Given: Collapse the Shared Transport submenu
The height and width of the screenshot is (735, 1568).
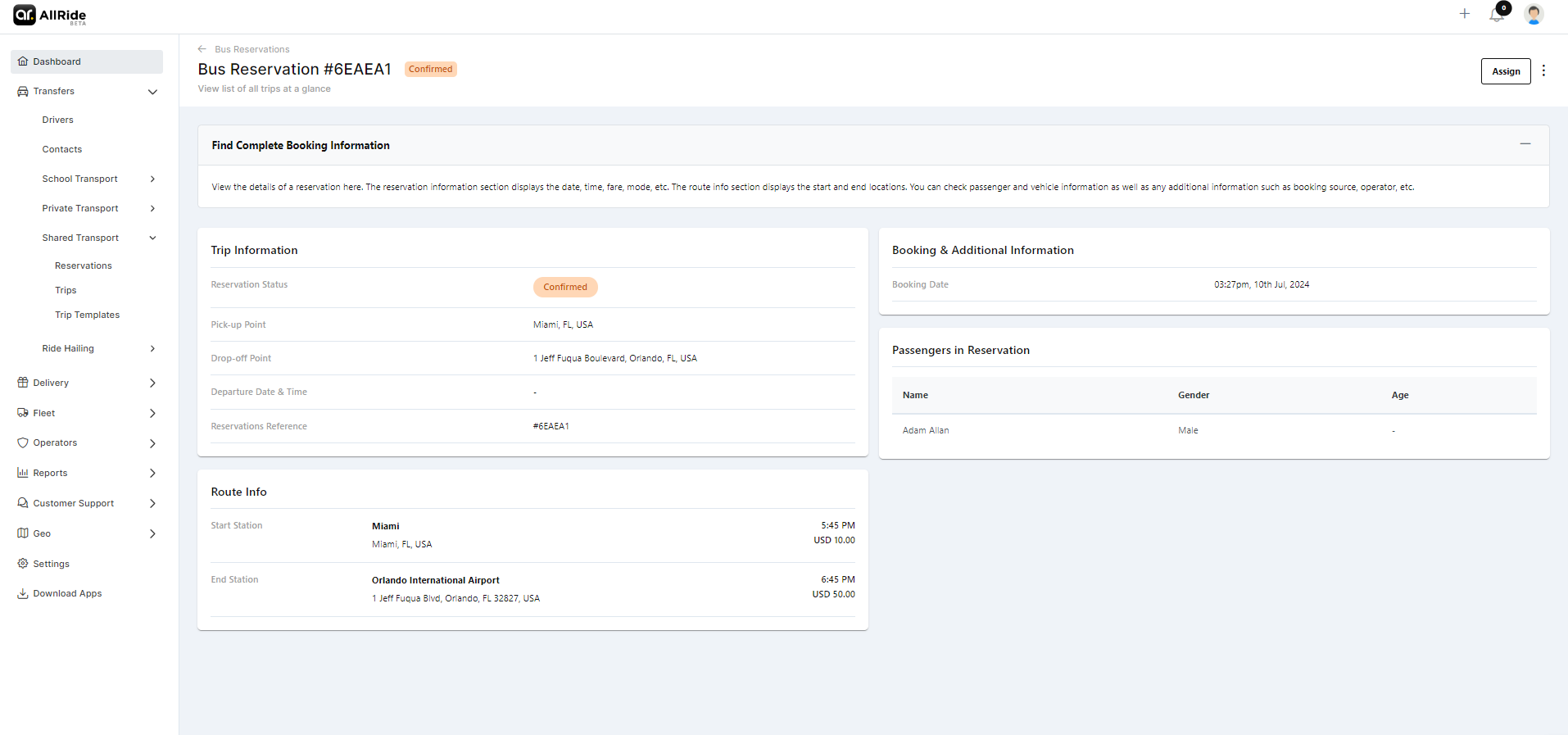Looking at the screenshot, I should (152, 238).
